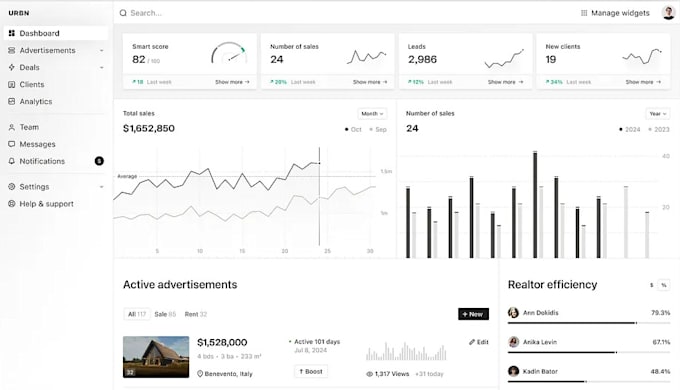The height and width of the screenshot is (390, 680).
Task: Click the Help & support icon
Action: point(12,203)
